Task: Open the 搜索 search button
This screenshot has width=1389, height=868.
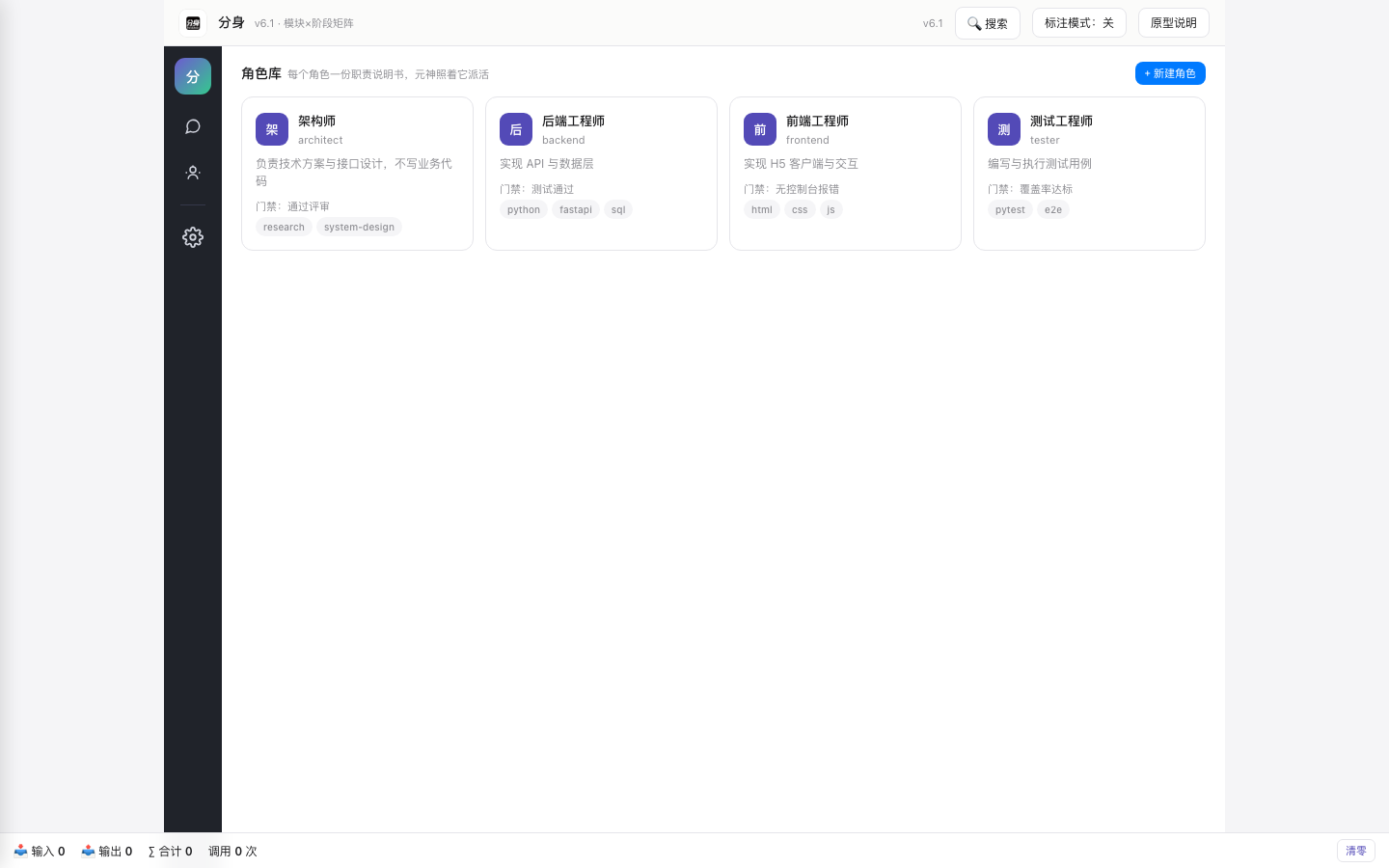Action: coord(988,23)
